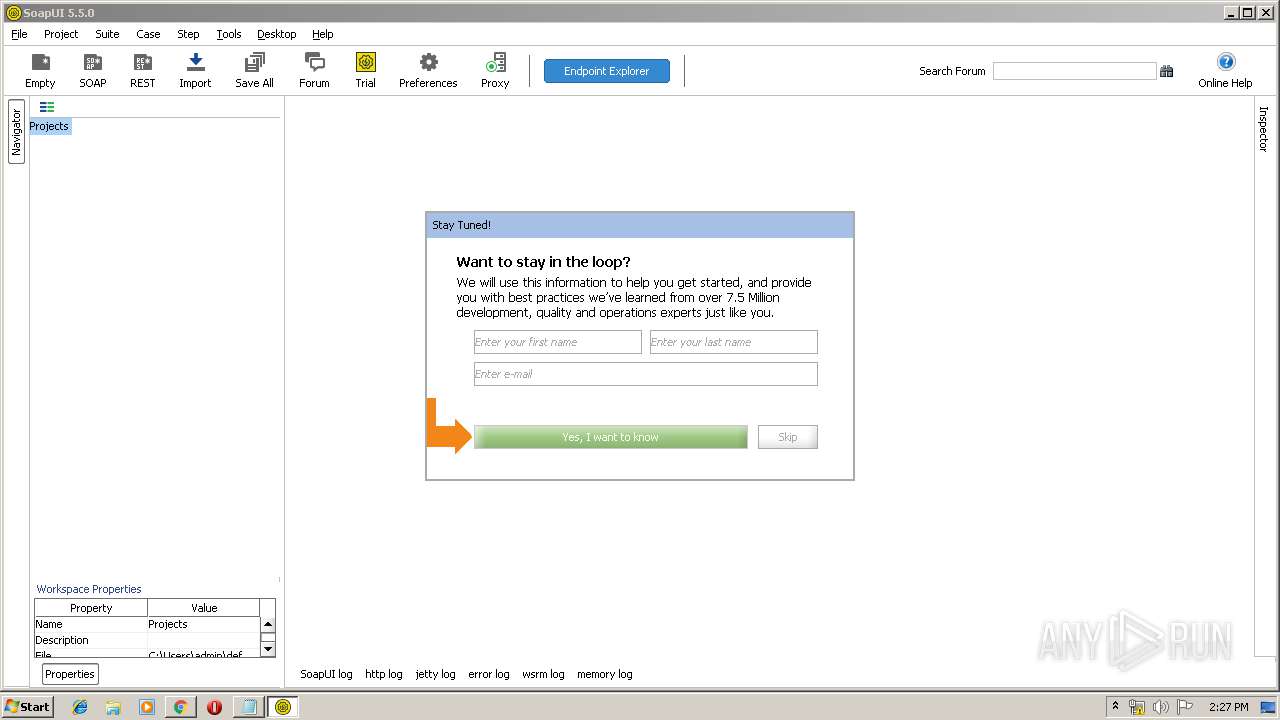Open the Navigator side tab
Viewport: 1280px width, 720px height.
pos(16,133)
